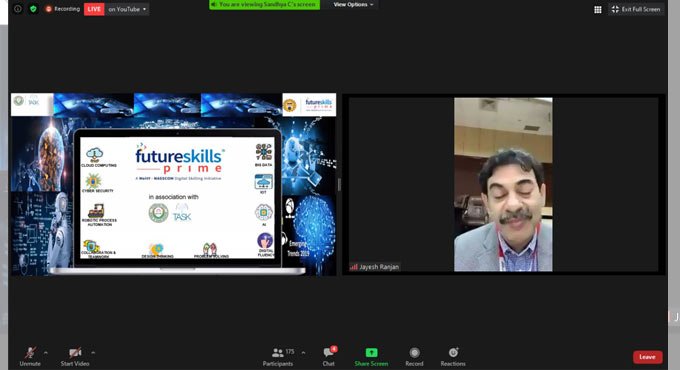Image resolution: width=680 pixels, height=370 pixels.
Task: Open the on YouTube live stream dropdown
Action: tap(127, 9)
